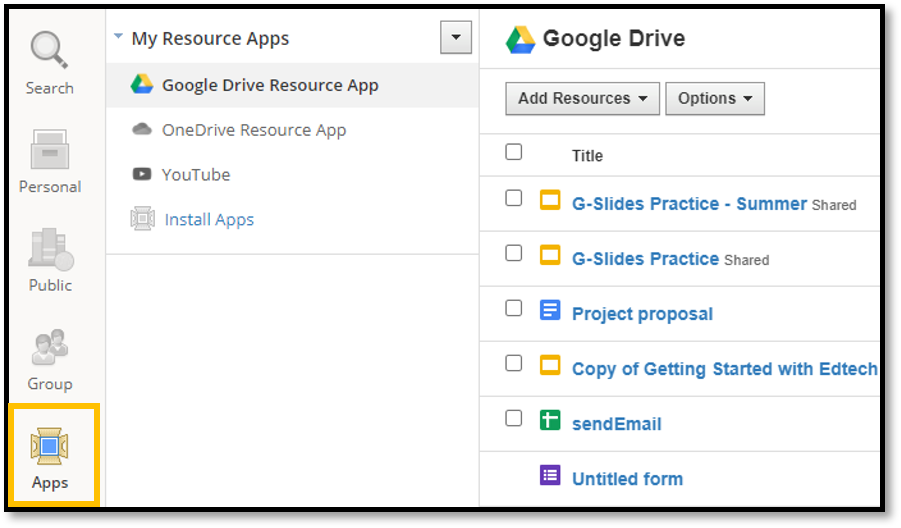Screen dimensions: 901x528
Task: Open the Untitled form link
Action: coord(627,479)
